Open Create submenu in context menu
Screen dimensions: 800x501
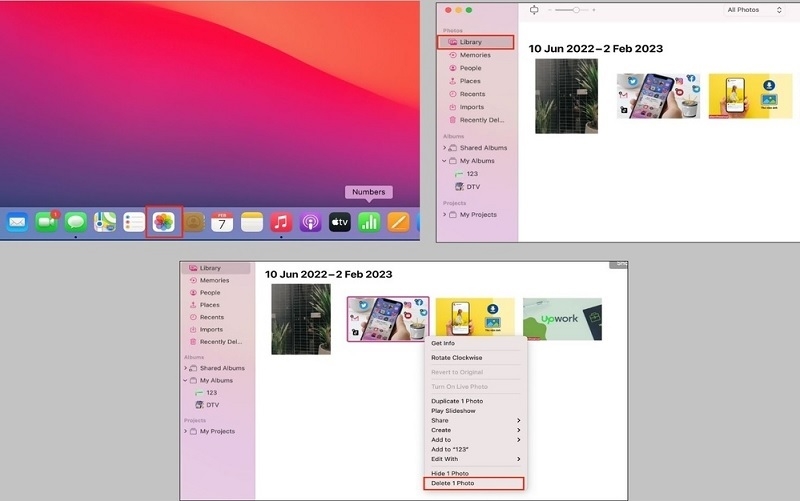coord(474,430)
